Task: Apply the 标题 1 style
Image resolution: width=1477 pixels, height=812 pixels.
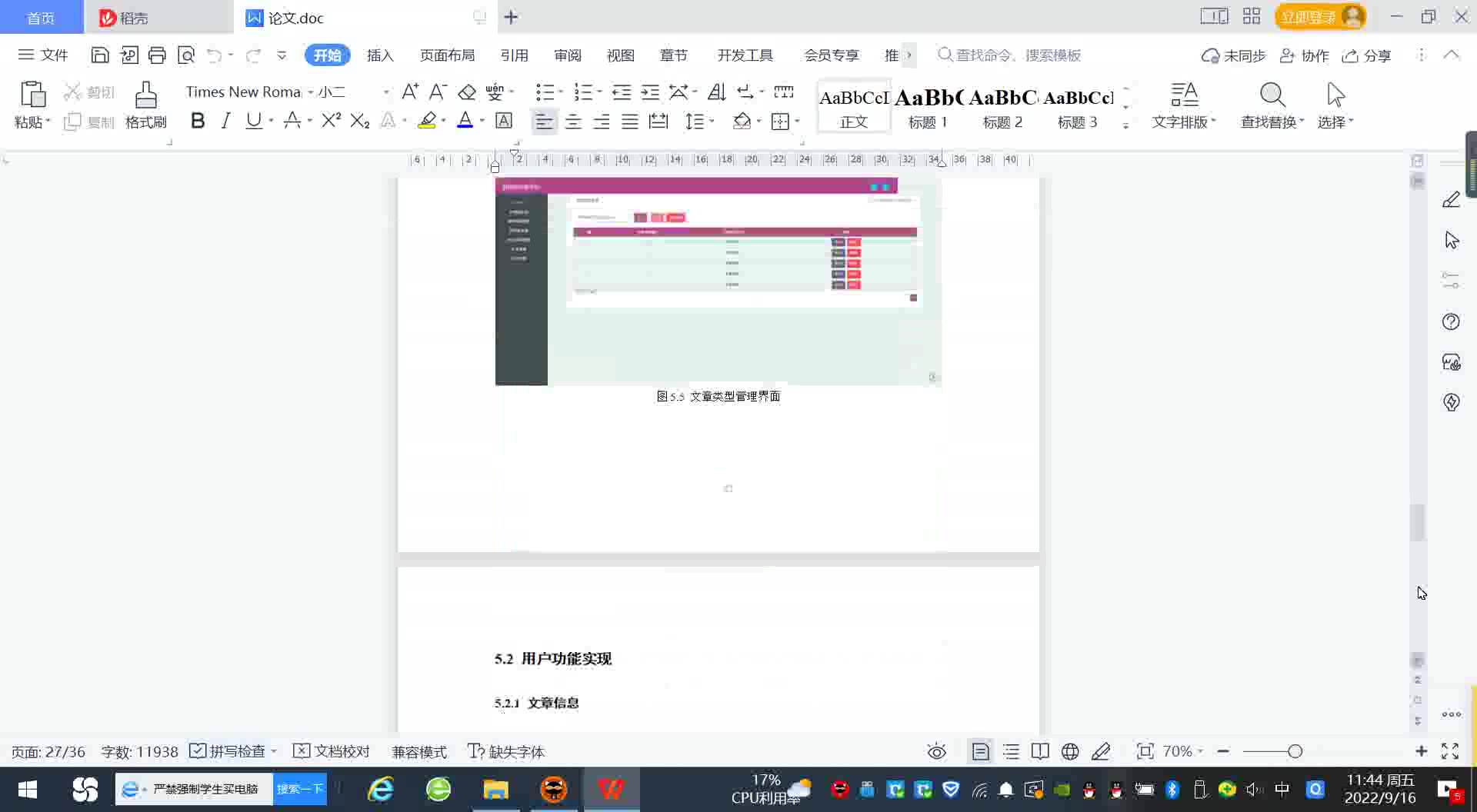Action: [x=929, y=106]
